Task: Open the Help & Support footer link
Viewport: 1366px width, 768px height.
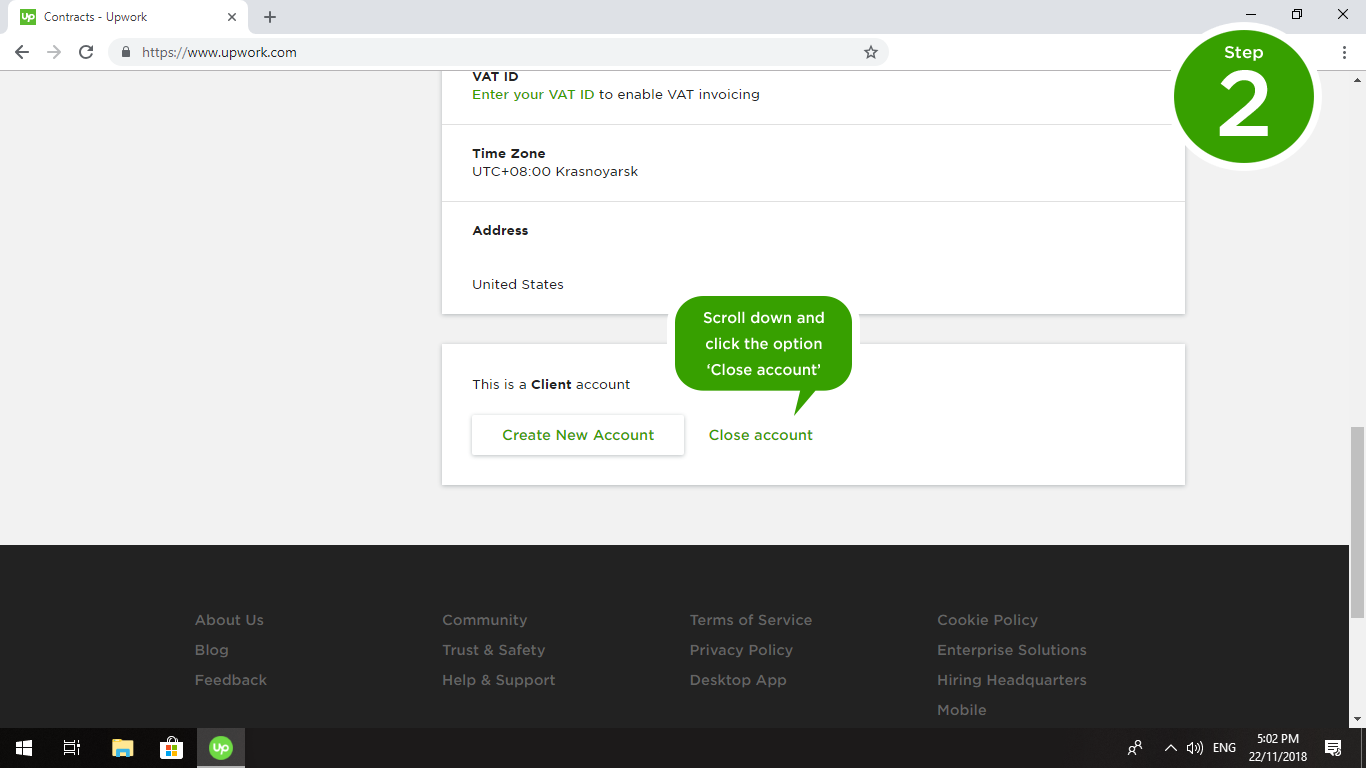Action: point(498,680)
